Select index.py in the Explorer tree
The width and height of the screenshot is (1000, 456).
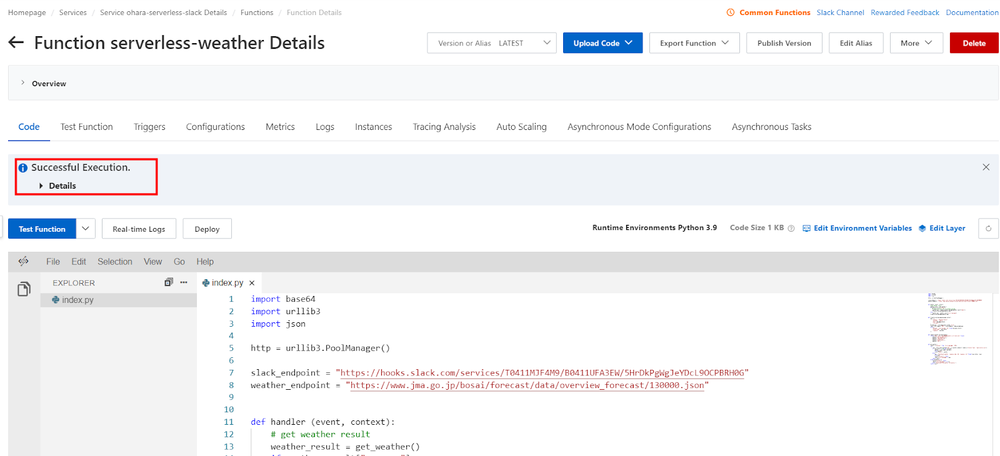tap(77, 300)
